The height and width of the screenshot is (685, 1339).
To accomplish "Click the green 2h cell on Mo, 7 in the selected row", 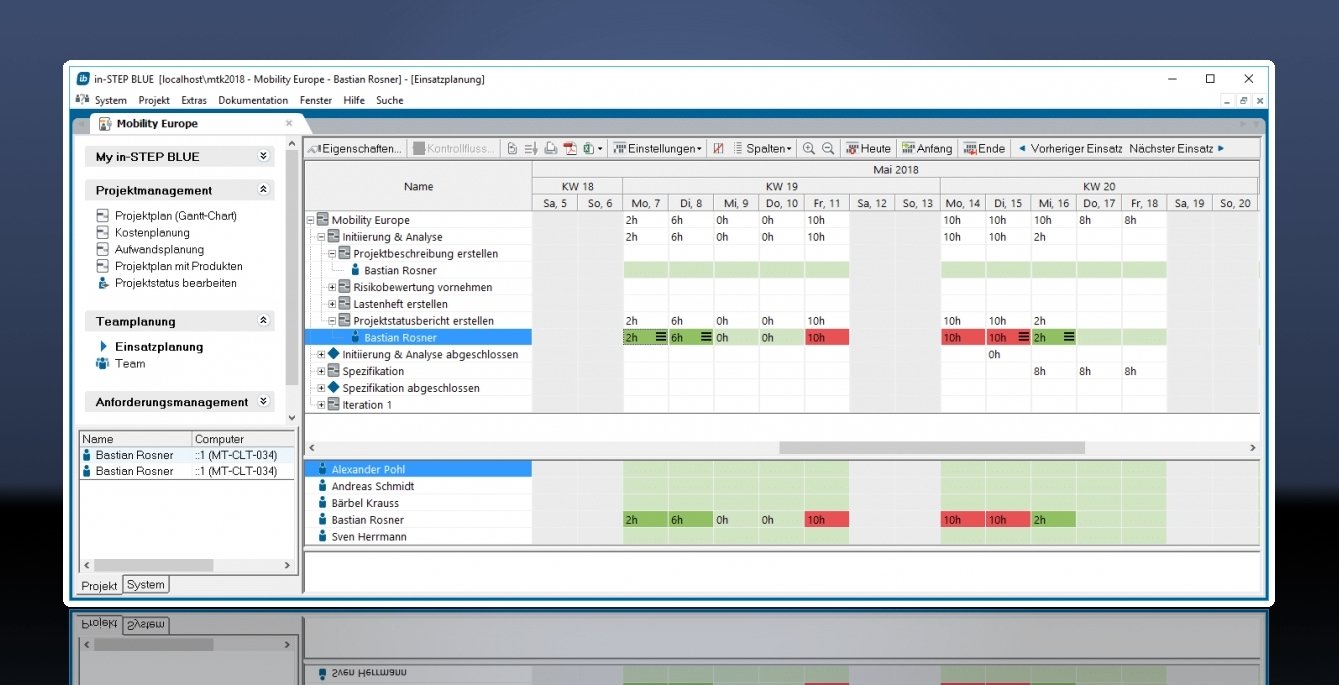I will tap(646, 338).
